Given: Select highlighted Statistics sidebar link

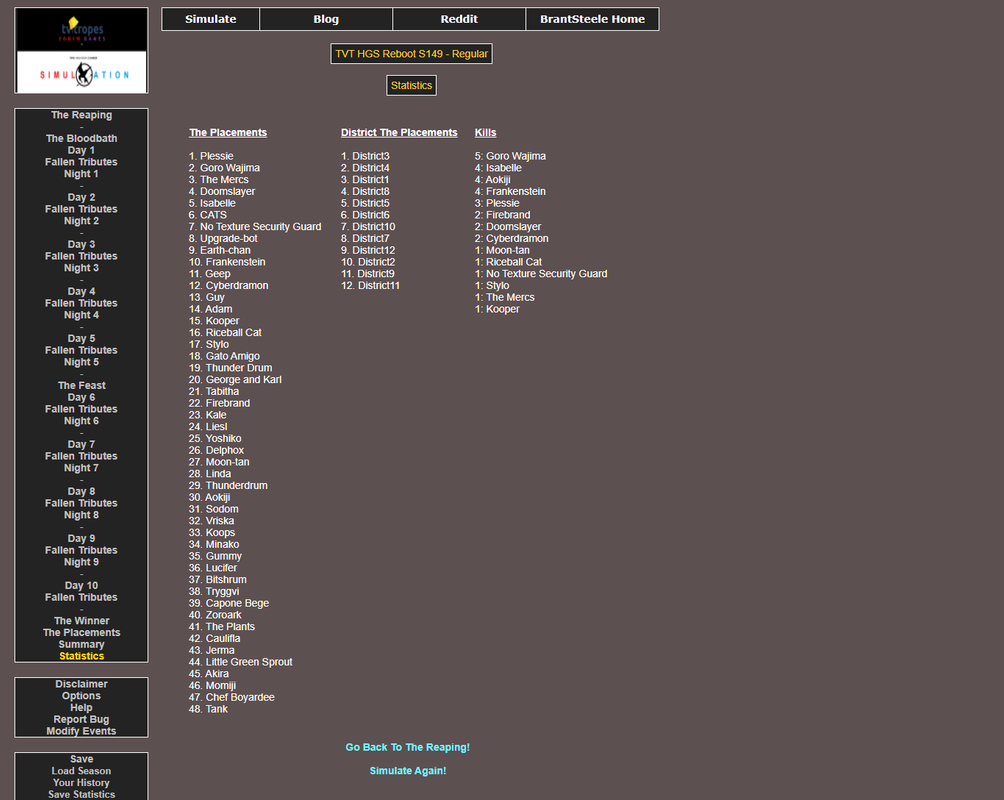Looking at the screenshot, I should [x=81, y=657].
